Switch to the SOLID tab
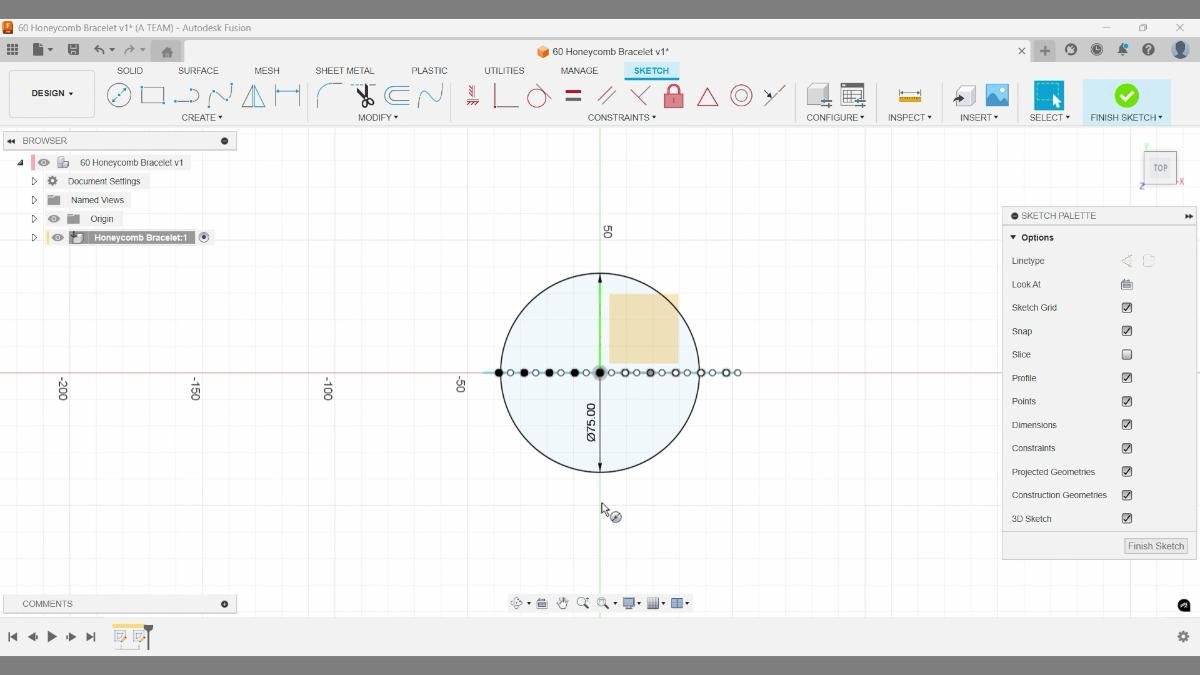The image size is (1200, 675). coord(129,70)
